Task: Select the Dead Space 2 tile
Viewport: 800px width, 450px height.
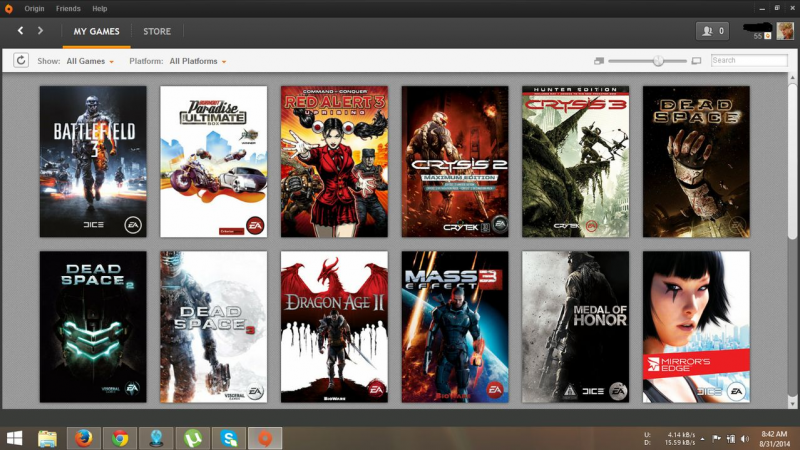Action: (x=93, y=327)
